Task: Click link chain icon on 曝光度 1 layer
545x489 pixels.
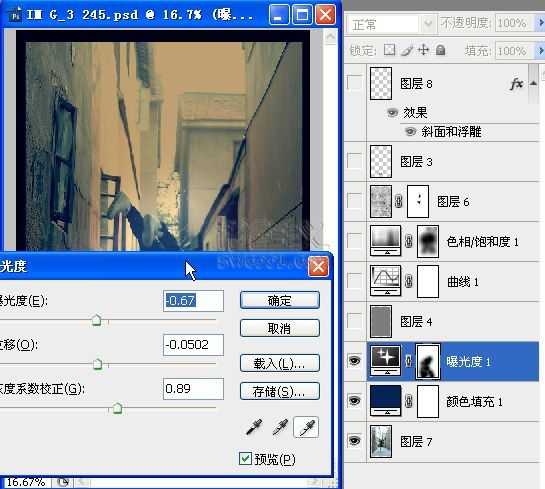Action: (x=409, y=361)
